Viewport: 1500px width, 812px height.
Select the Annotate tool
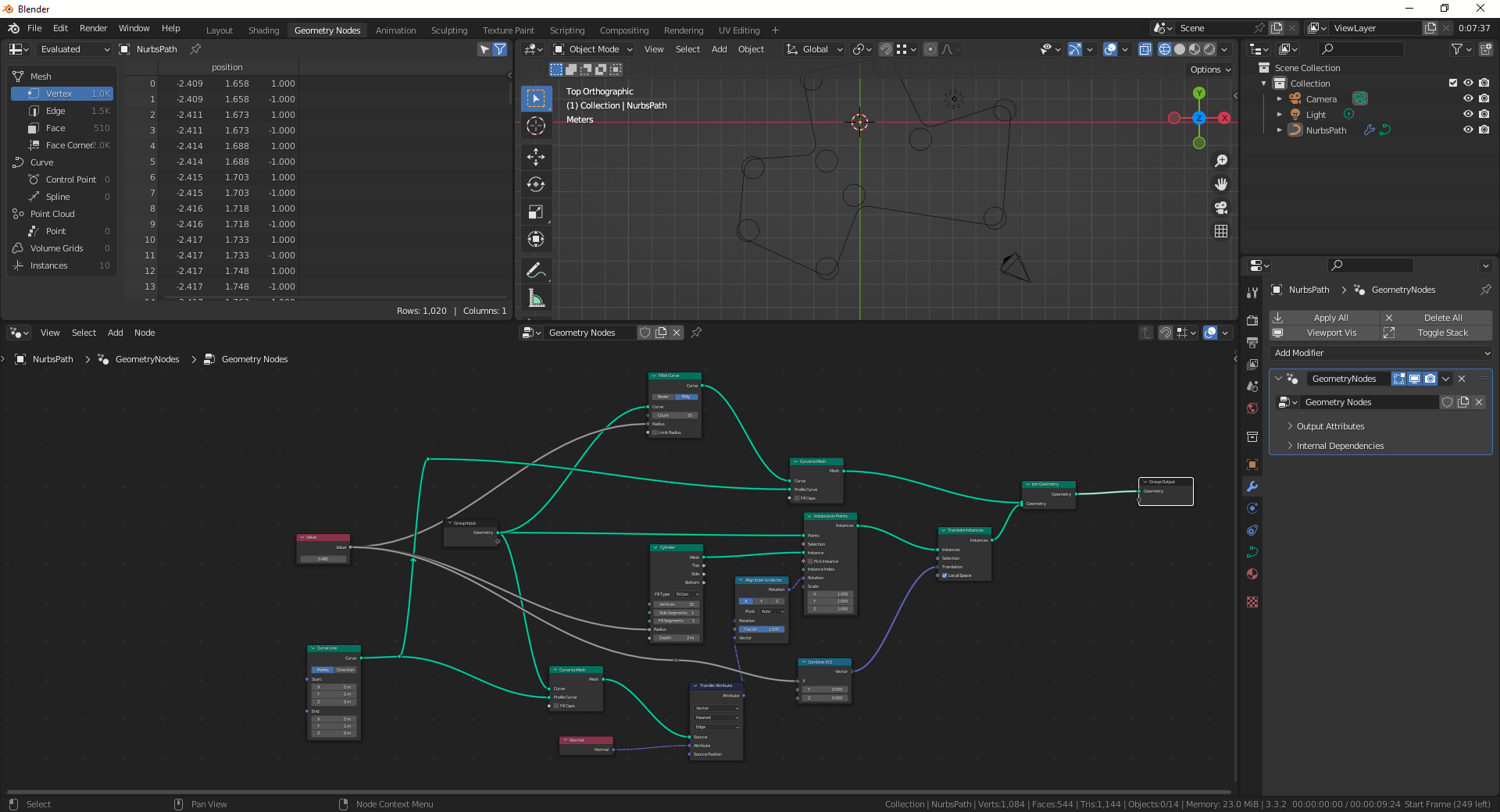click(536, 270)
